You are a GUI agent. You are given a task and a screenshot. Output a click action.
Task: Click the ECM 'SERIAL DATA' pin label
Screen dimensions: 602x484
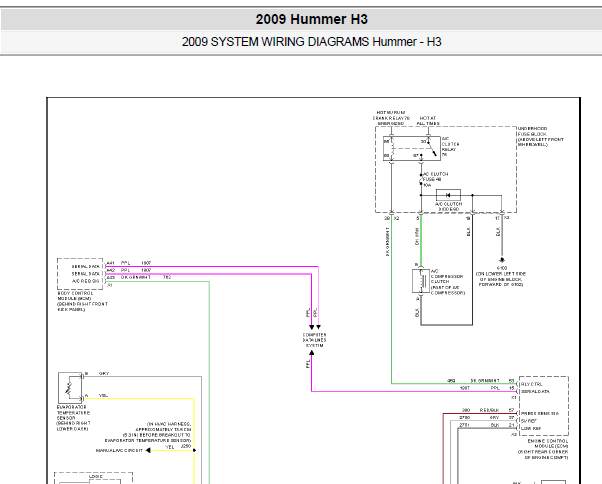535,392
